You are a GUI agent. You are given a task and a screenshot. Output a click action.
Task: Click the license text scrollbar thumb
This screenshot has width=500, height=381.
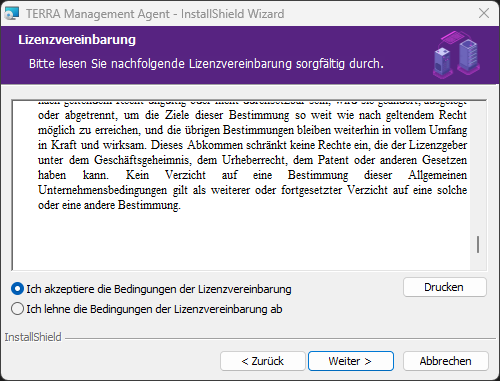click(x=478, y=244)
